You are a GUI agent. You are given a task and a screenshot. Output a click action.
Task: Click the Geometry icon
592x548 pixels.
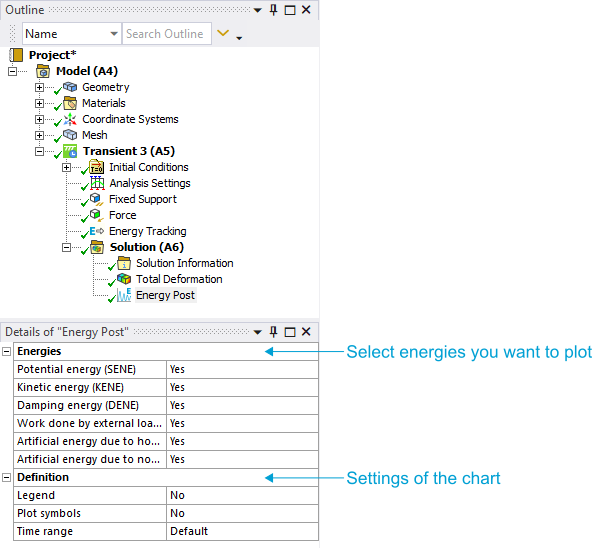coord(70,87)
